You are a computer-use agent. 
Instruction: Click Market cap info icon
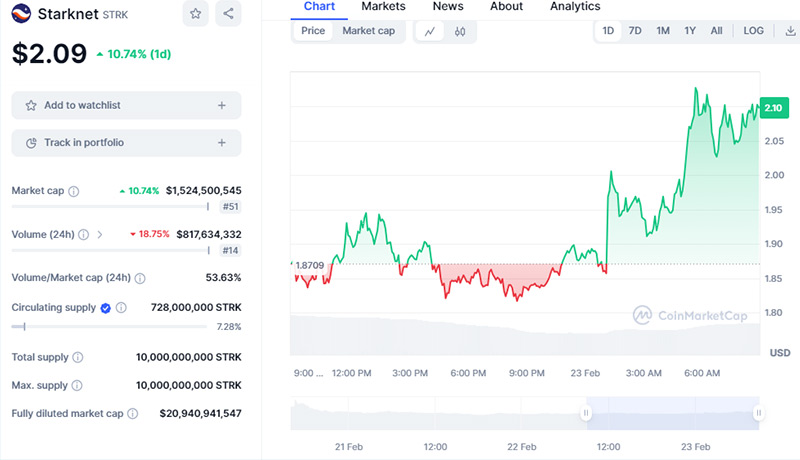(74, 191)
